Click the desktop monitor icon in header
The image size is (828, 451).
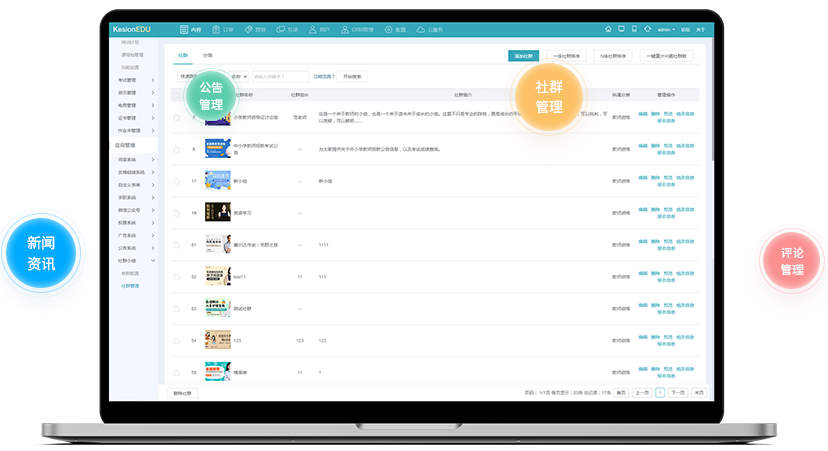click(x=622, y=29)
